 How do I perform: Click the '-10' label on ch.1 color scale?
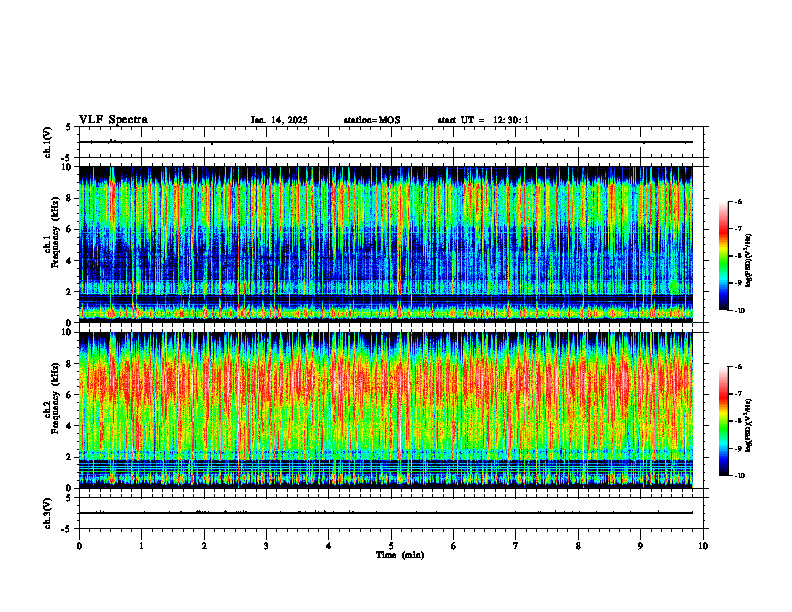tap(740, 311)
